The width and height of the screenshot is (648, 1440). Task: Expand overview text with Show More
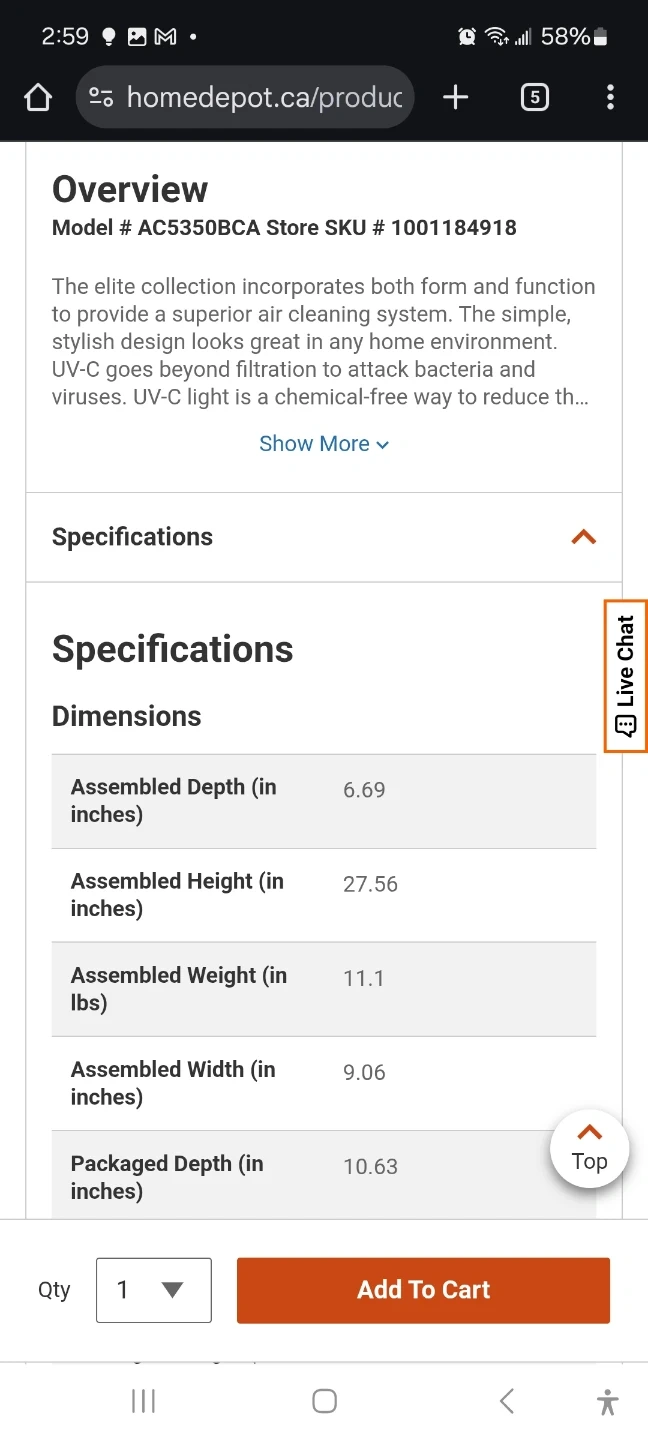(x=324, y=444)
